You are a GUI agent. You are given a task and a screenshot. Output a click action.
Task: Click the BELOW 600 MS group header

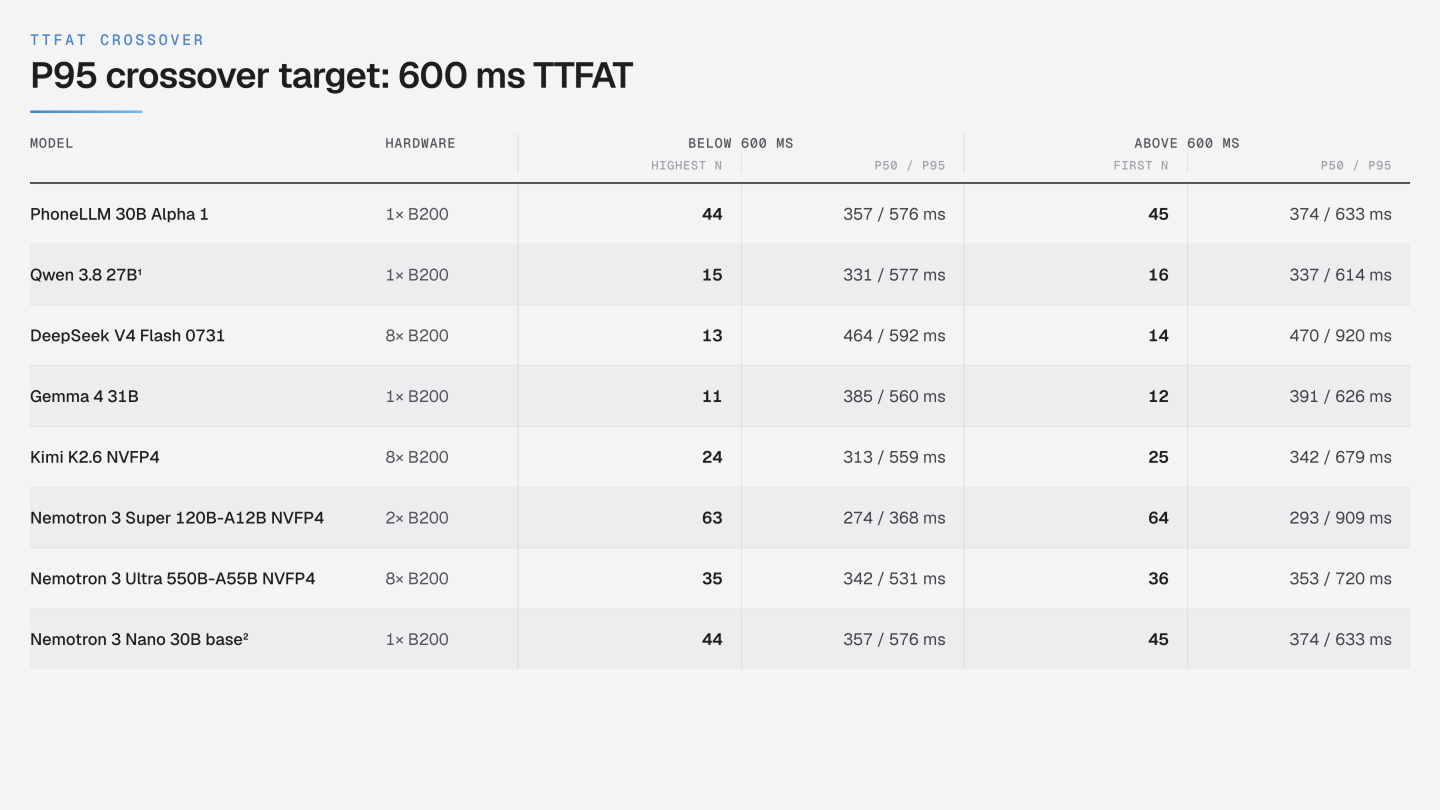point(741,143)
